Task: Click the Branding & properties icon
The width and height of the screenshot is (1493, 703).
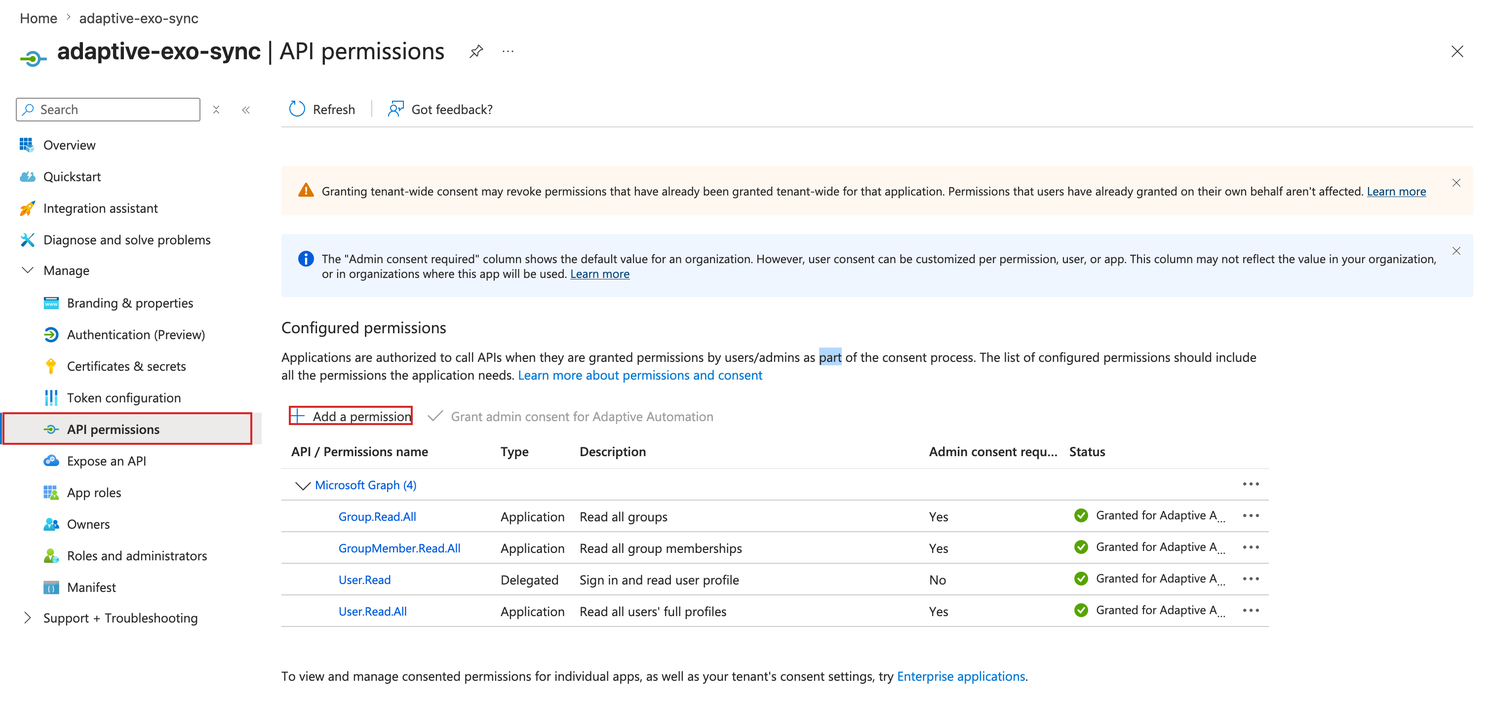Action: click(x=51, y=303)
